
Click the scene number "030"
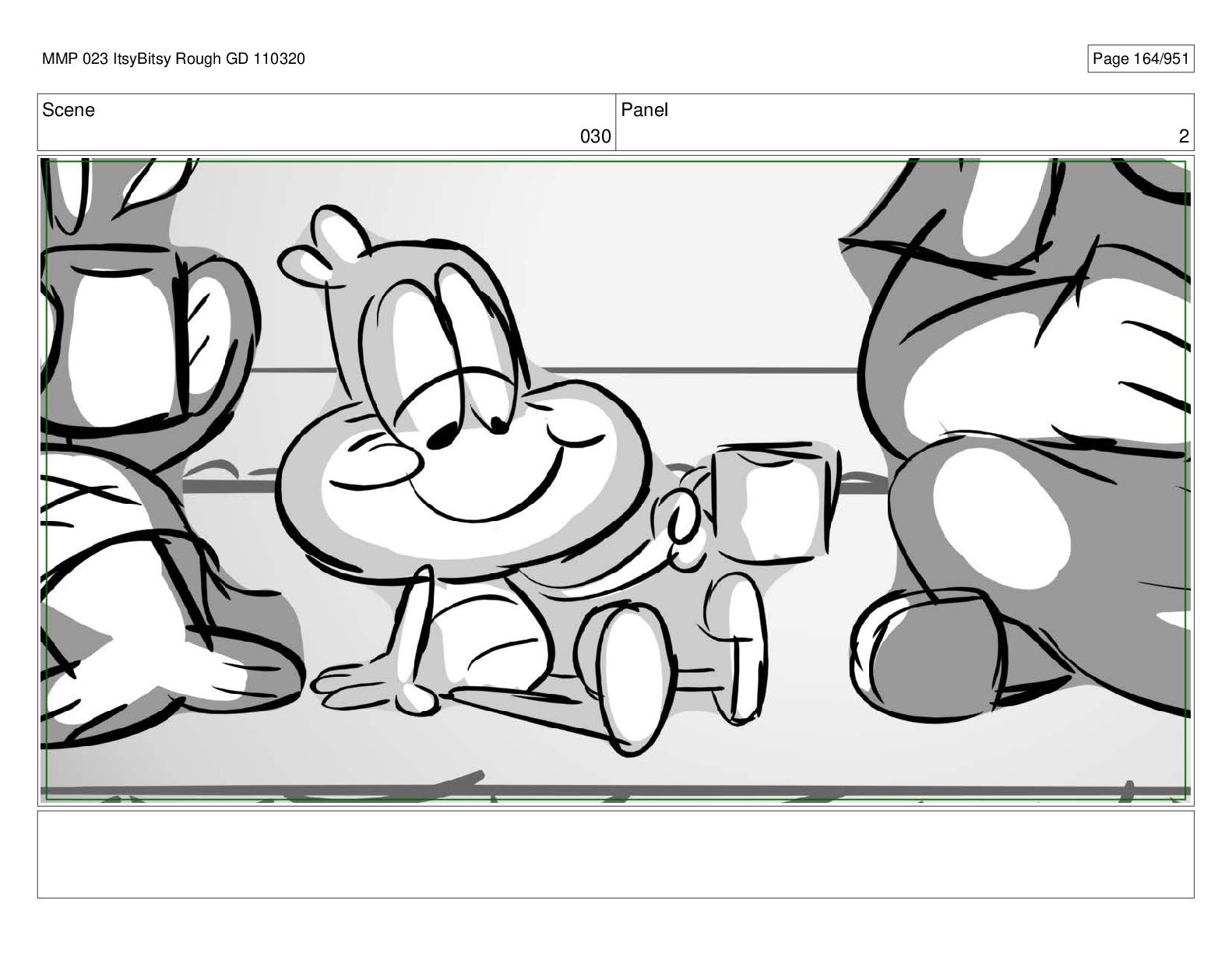tap(595, 137)
